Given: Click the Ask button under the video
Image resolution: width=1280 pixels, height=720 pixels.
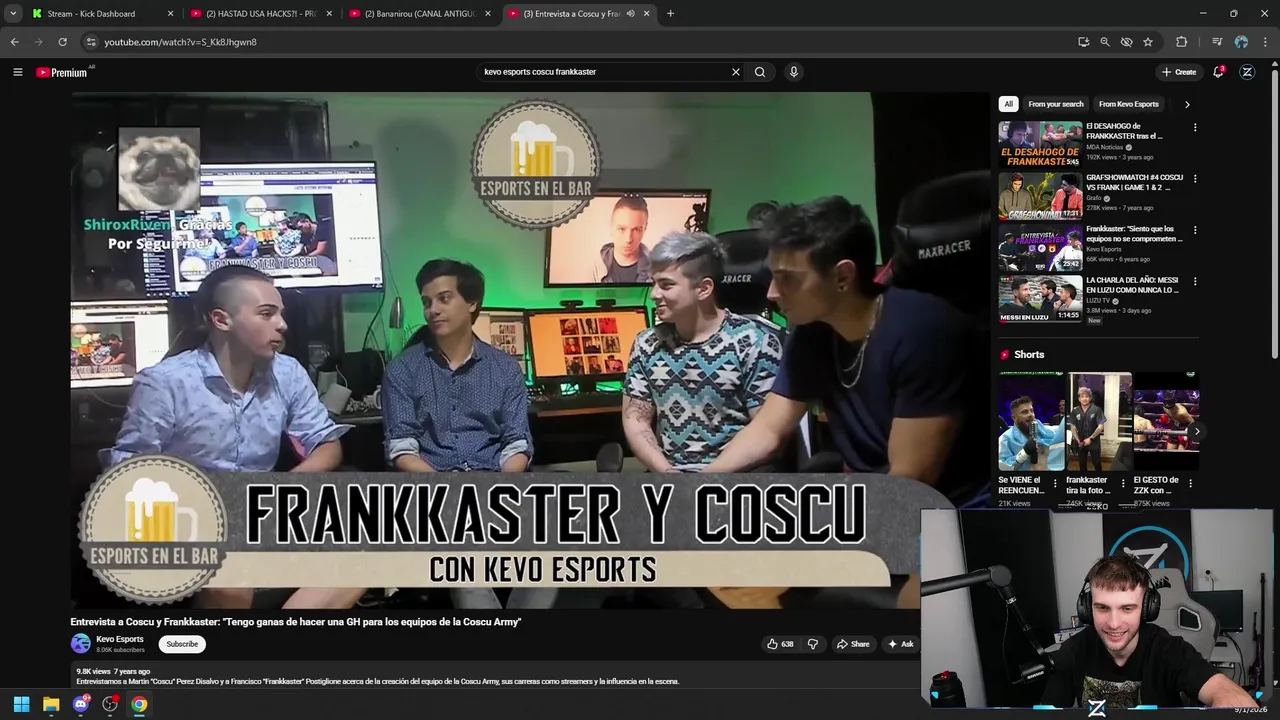Looking at the screenshot, I should pyautogui.click(x=900, y=644).
